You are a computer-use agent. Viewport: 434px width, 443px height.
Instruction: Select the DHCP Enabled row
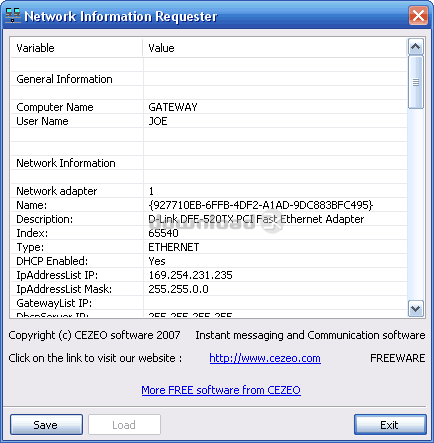(209, 261)
